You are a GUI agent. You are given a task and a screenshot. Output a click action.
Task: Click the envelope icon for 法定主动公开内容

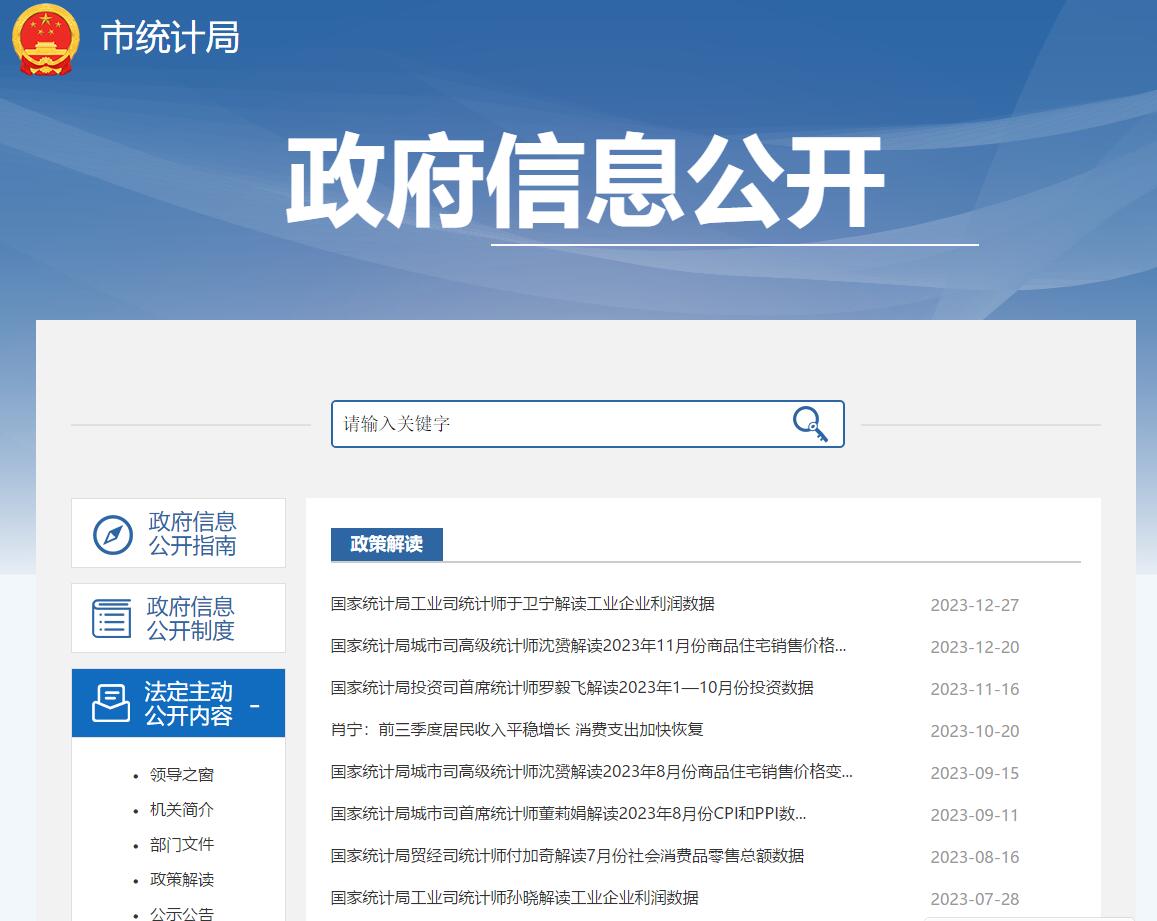click(111, 703)
